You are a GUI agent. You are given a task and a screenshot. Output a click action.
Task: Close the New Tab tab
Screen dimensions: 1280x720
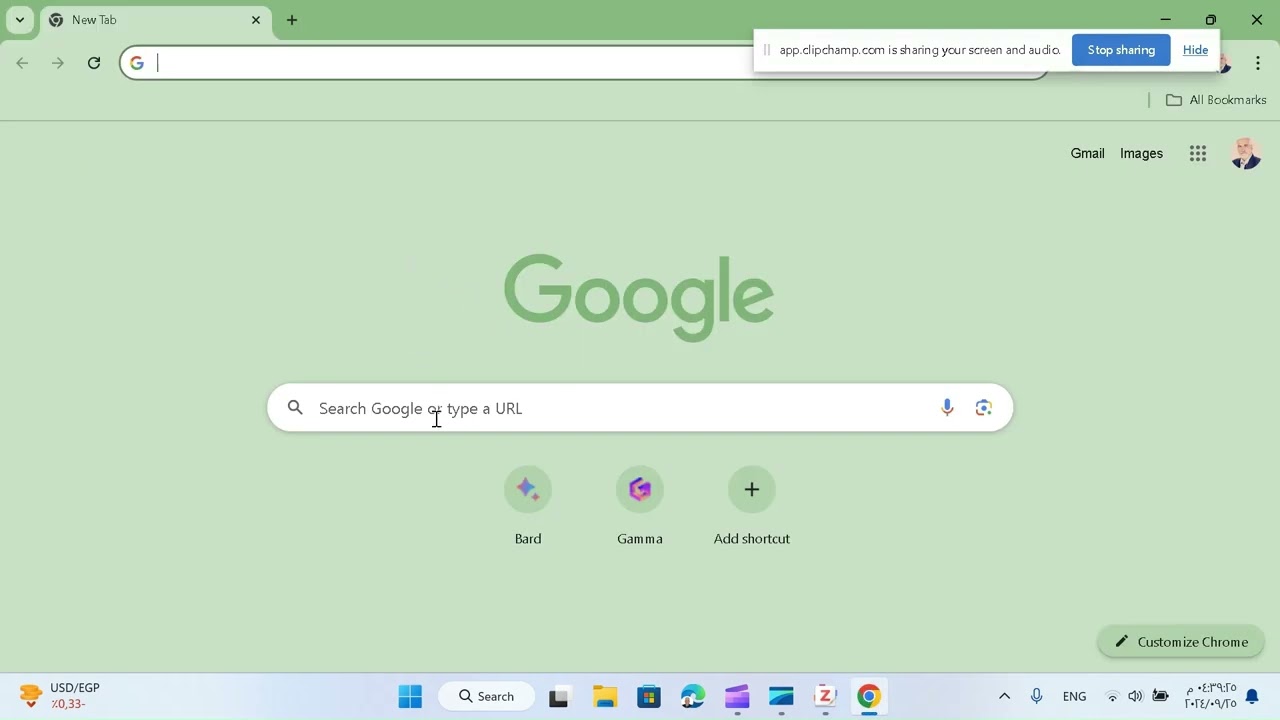point(256,20)
